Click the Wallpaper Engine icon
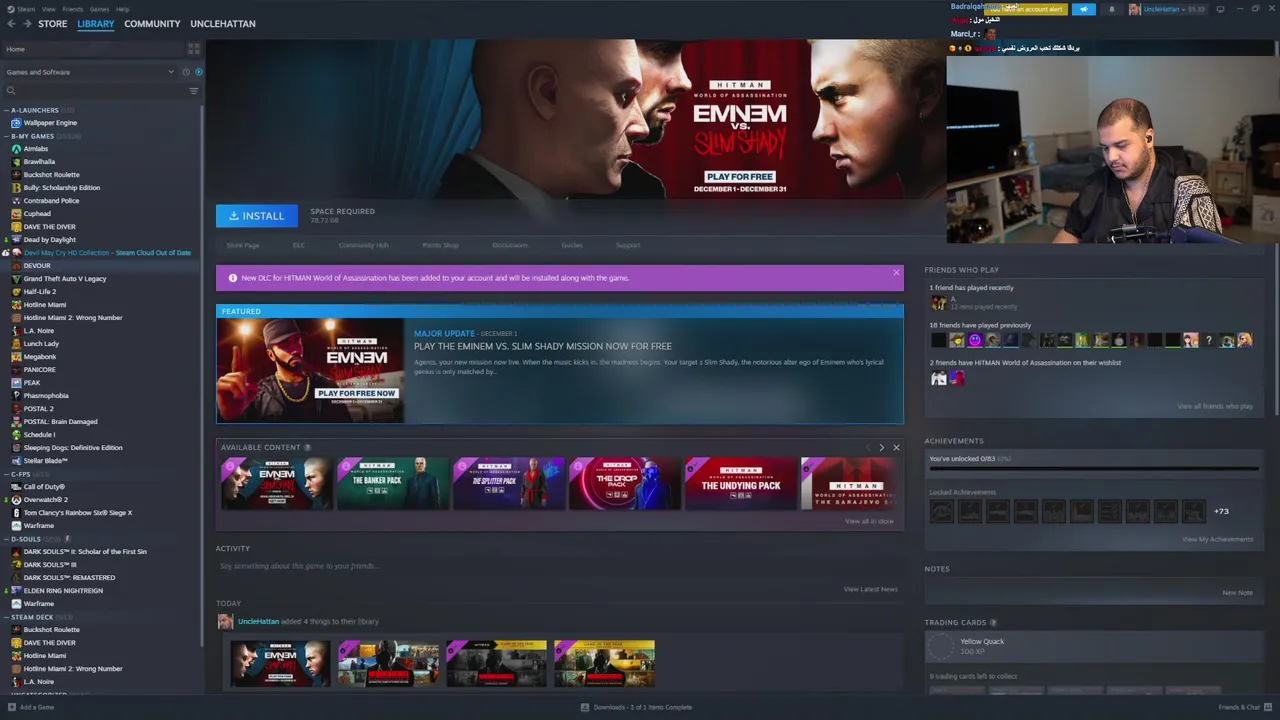 (x=16, y=123)
